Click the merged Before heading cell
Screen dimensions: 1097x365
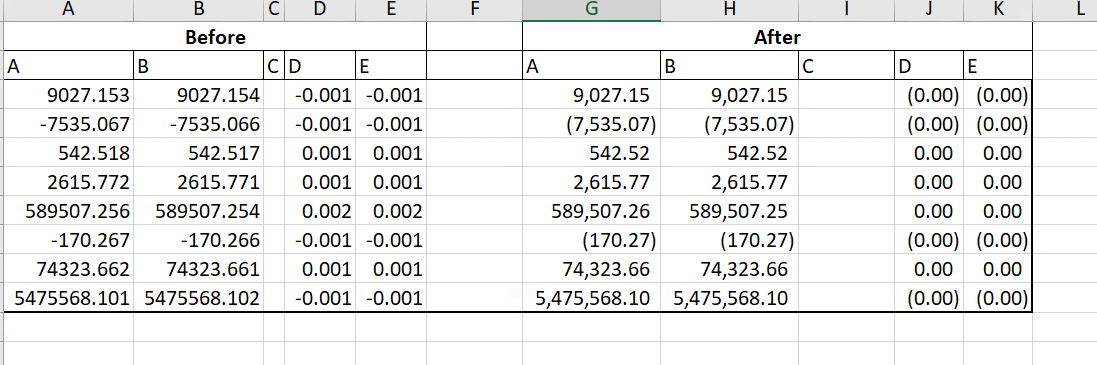click(215, 37)
